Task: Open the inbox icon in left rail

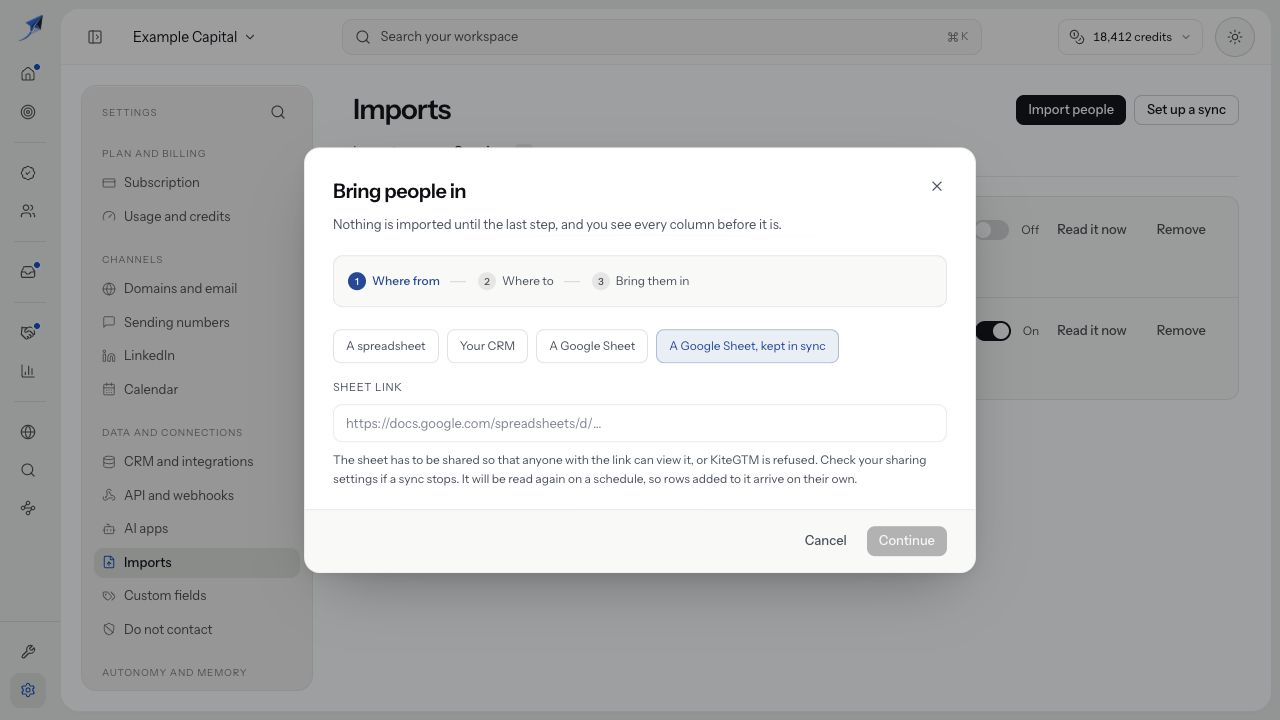Action: pyautogui.click(x=28, y=271)
